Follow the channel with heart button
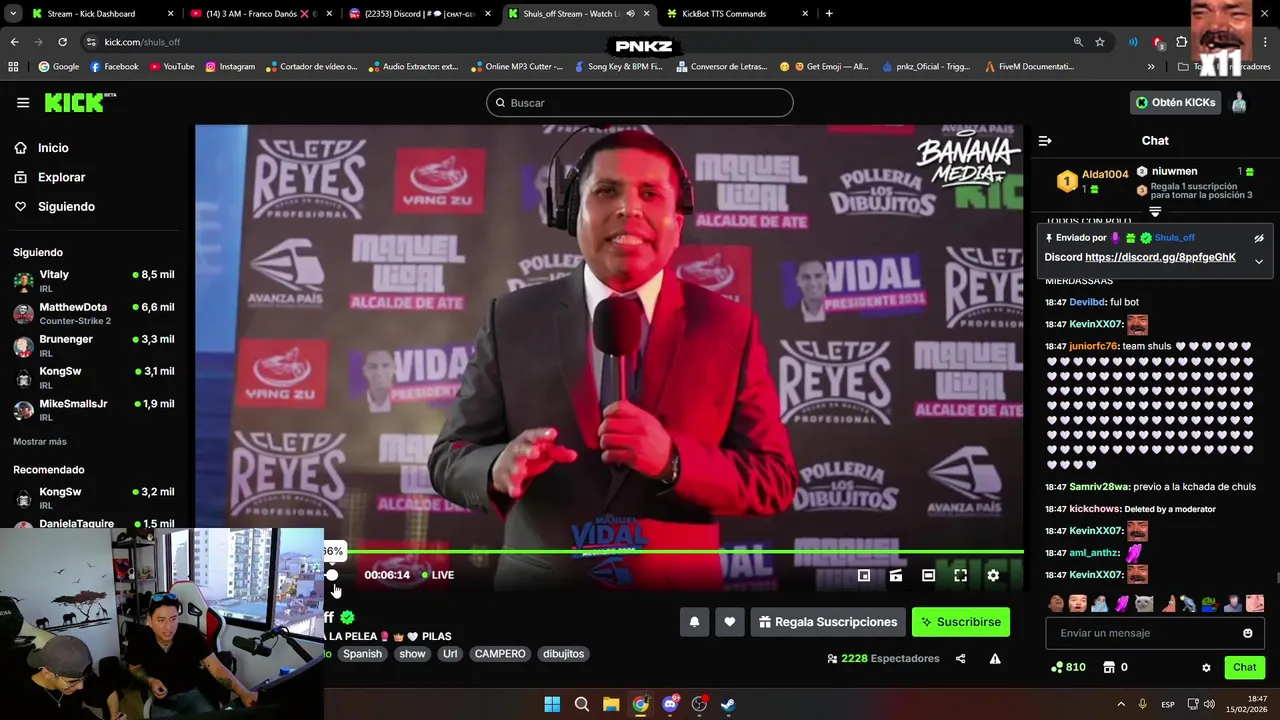Viewport: 1280px width, 720px height. [730, 622]
